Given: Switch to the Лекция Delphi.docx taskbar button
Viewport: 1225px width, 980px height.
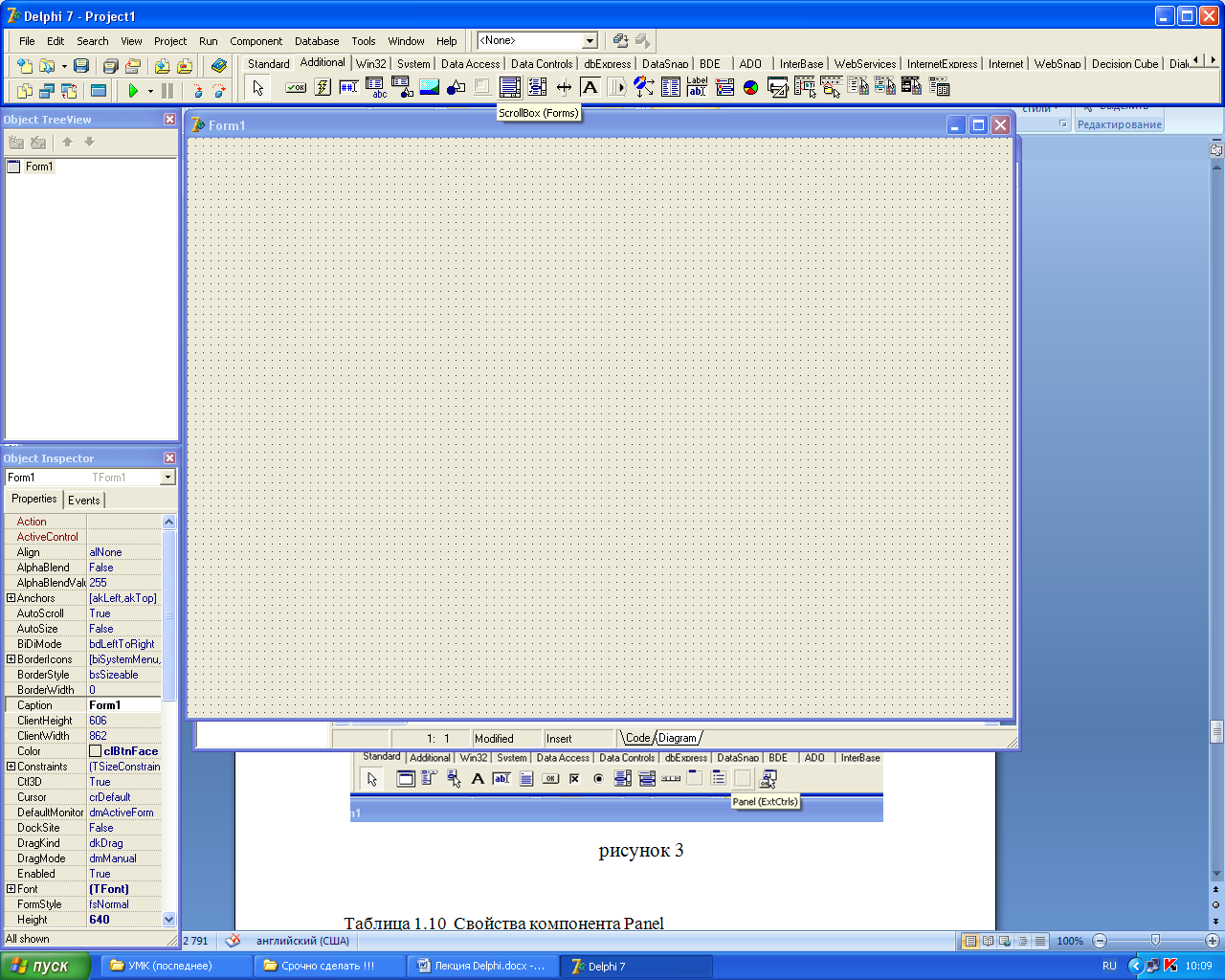Looking at the screenshot, I should pos(482,966).
